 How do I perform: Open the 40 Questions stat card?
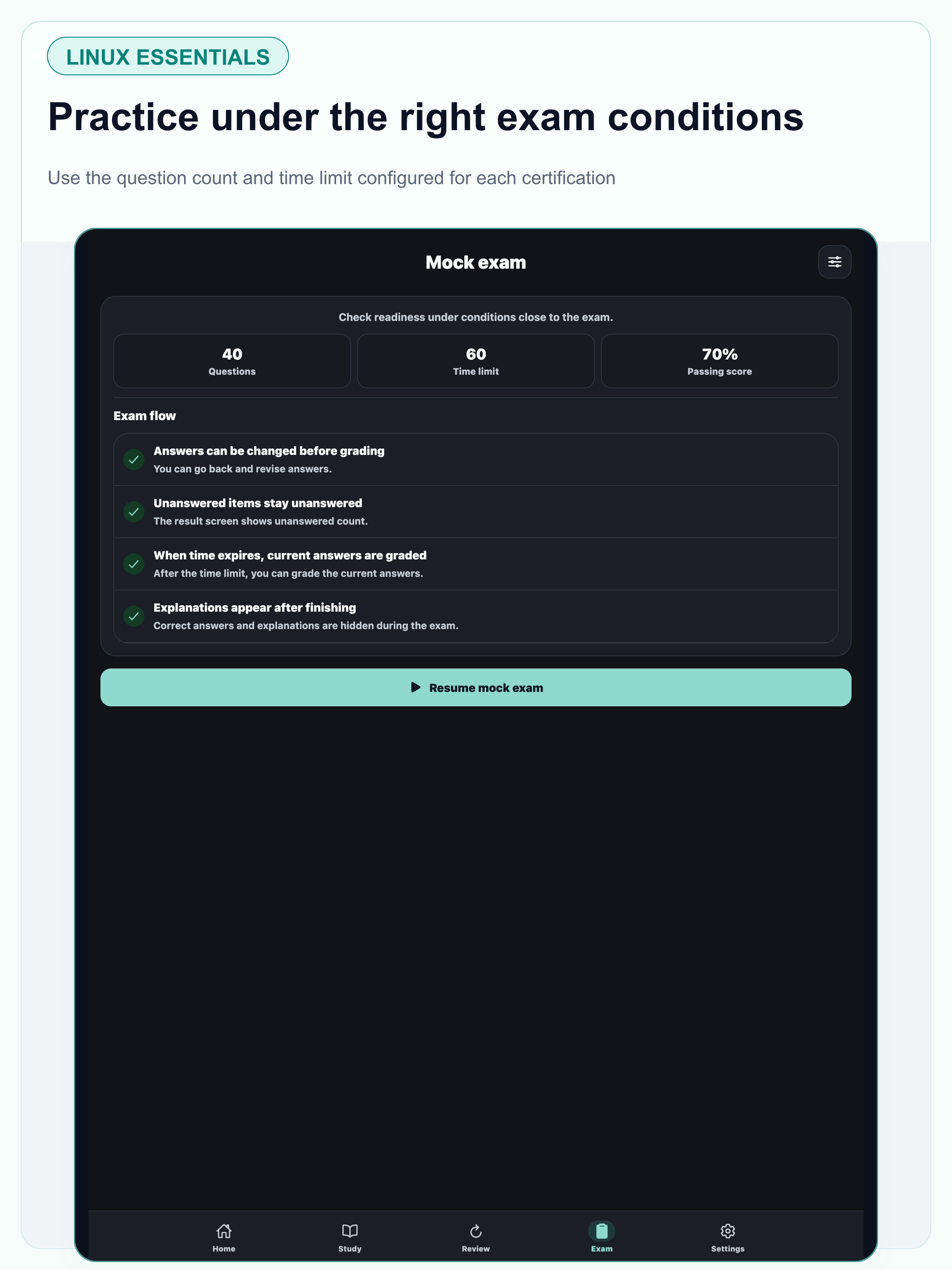[x=232, y=361]
